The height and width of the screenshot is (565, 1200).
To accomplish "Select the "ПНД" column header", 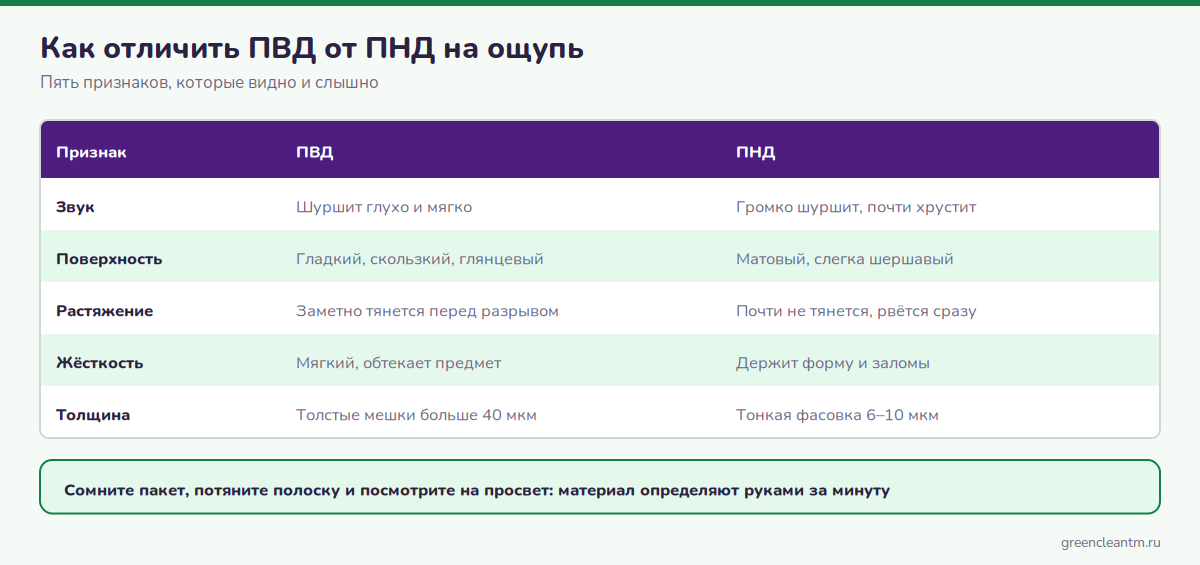I will click(x=756, y=152).
